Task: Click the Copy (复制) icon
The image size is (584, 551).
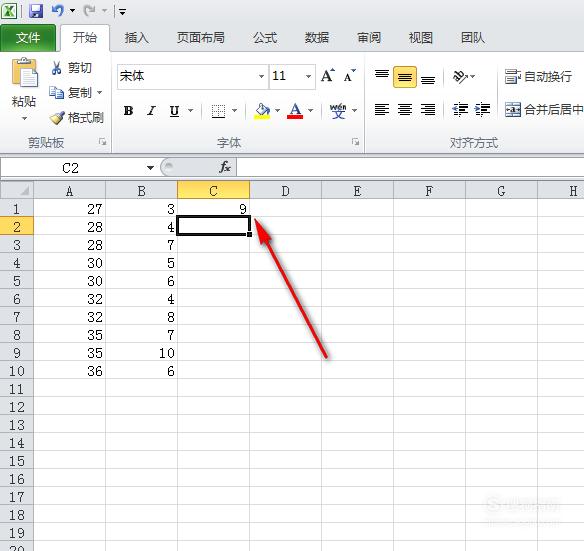Action: 57,92
